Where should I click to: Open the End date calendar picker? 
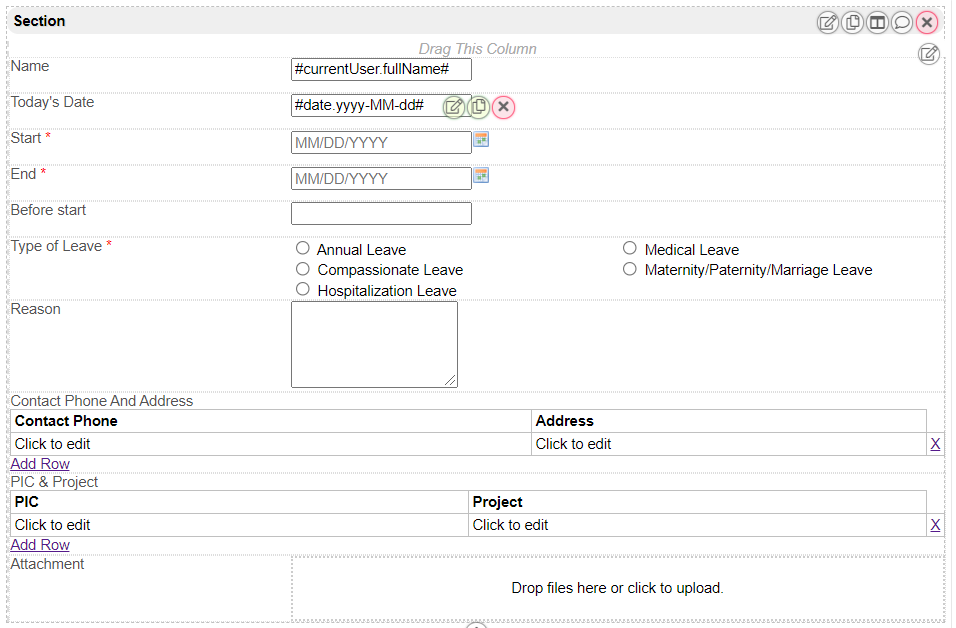[x=481, y=176]
